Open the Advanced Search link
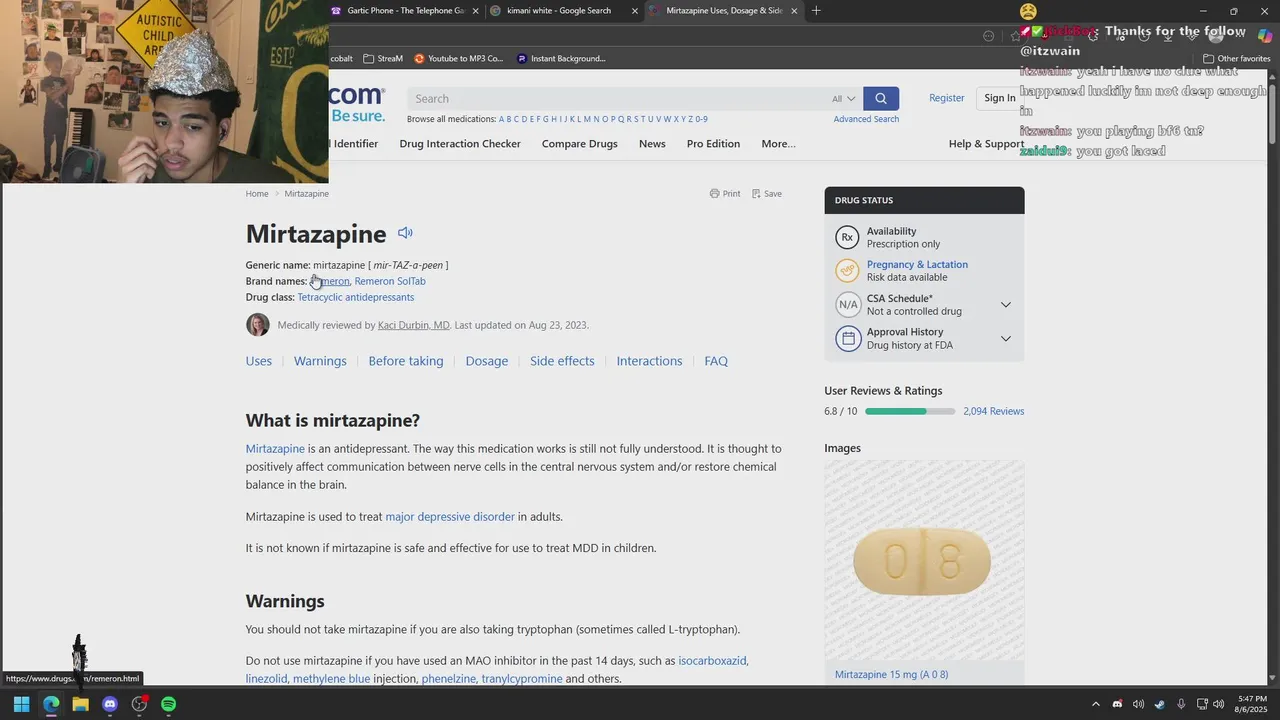The width and height of the screenshot is (1280, 720). (x=866, y=119)
